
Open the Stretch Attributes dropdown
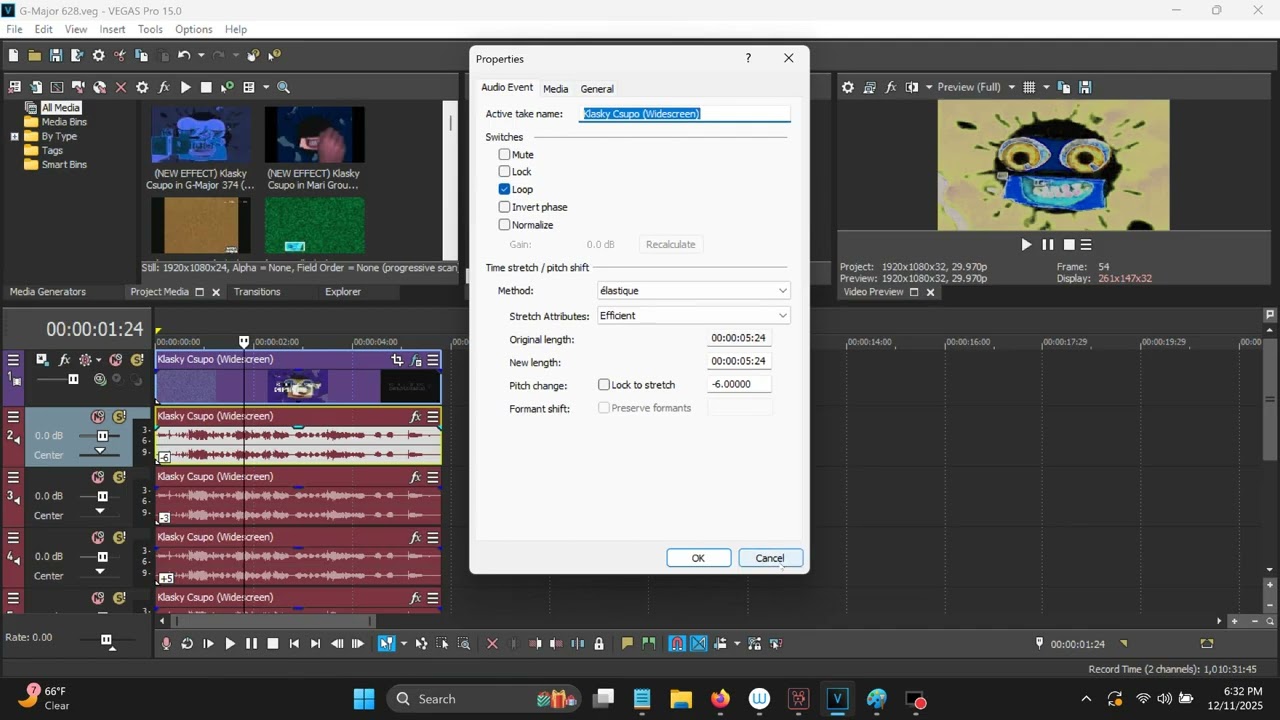pos(693,316)
